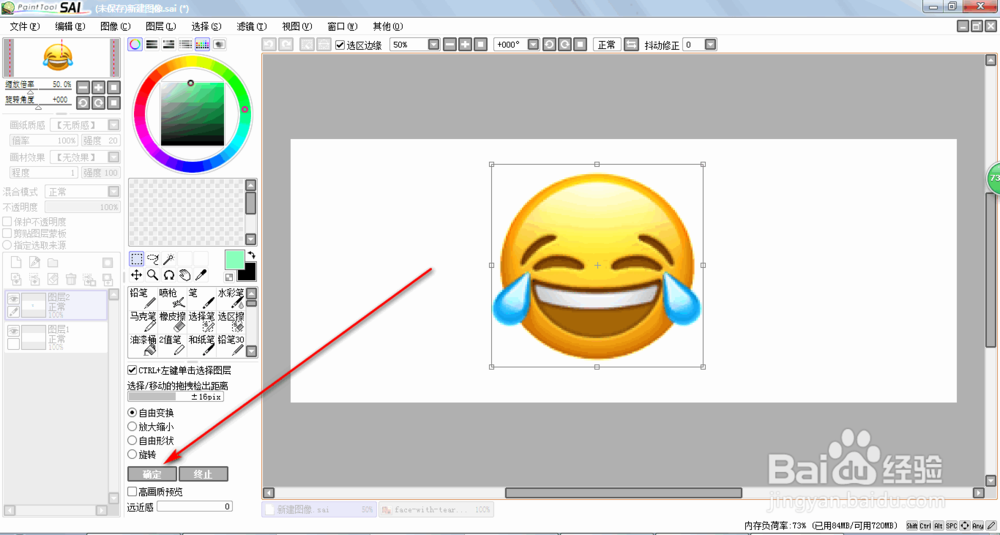Image resolution: width=1000 pixels, height=535 pixels.
Task: Open the 混合模式 blend mode dropdown
Action: (113, 191)
